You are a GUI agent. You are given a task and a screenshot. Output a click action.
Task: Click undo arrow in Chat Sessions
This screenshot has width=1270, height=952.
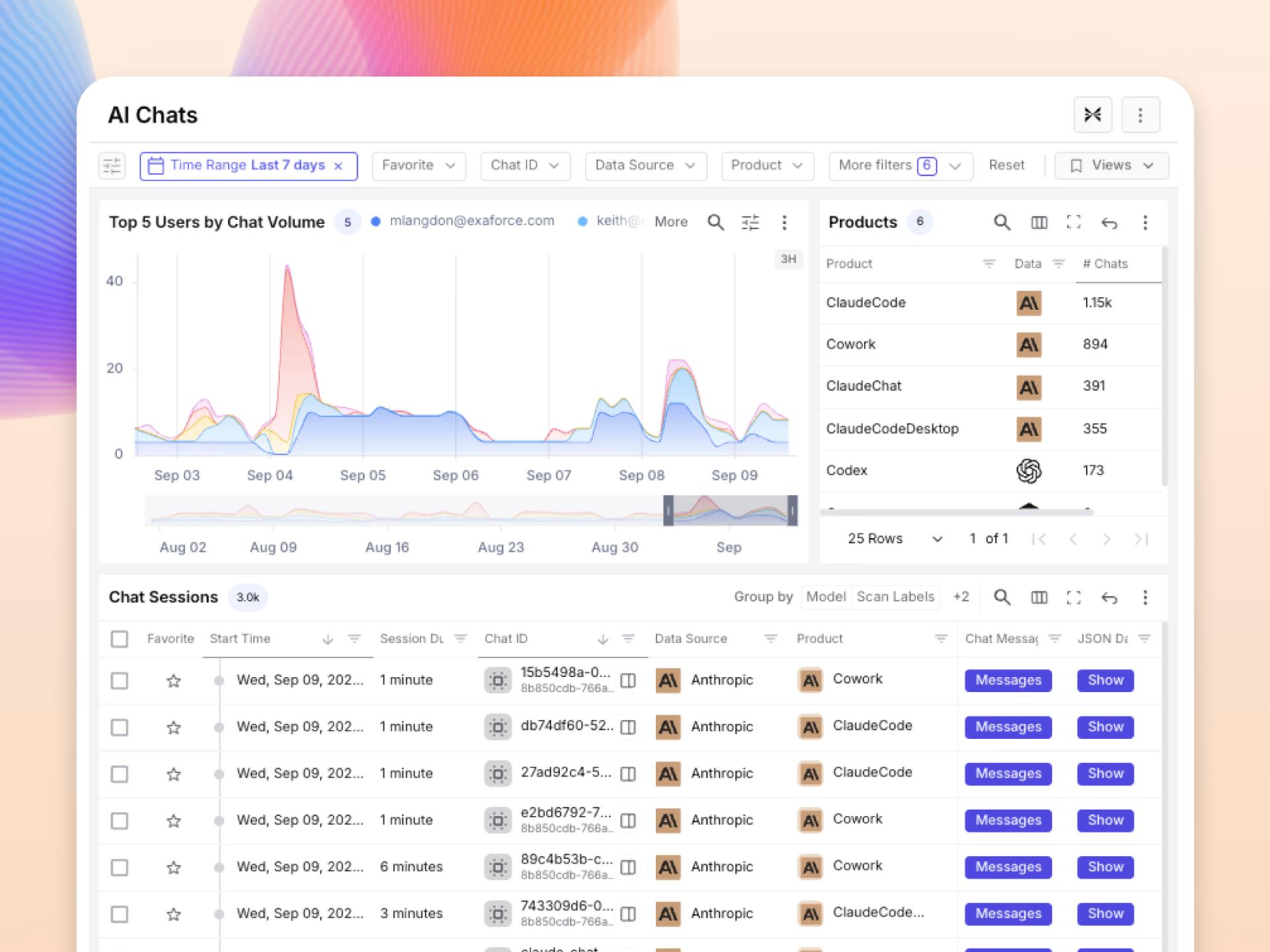pos(1109,598)
